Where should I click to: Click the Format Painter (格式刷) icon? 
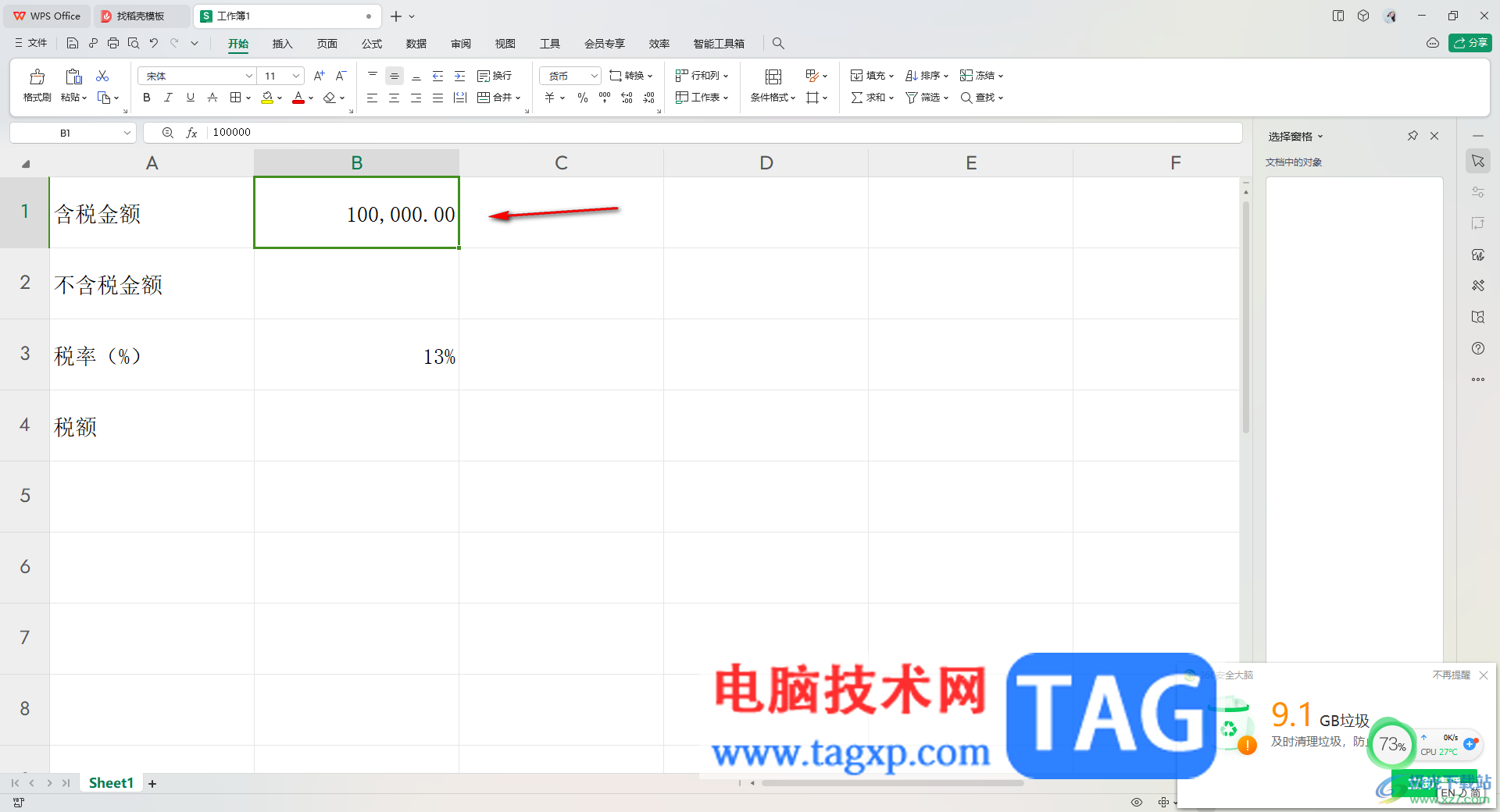(x=37, y=77)
